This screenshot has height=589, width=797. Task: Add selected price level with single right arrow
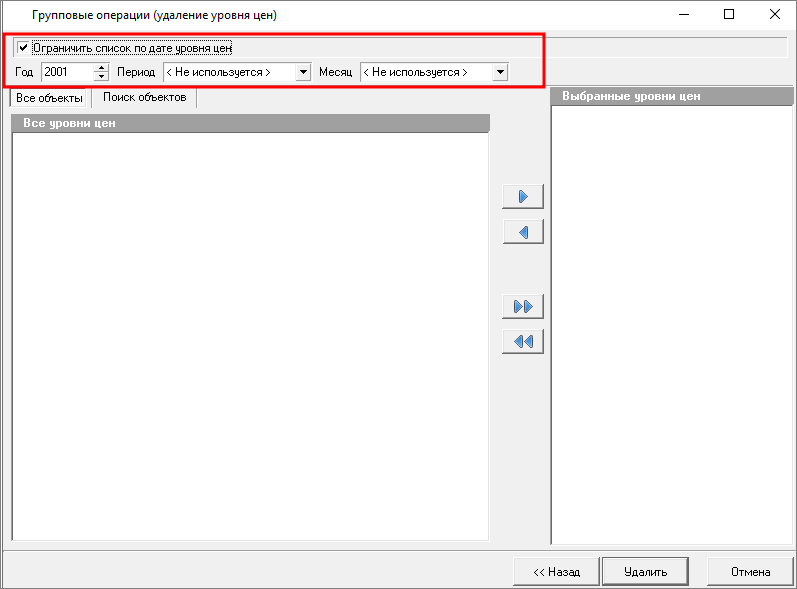[x=522, y=196]
